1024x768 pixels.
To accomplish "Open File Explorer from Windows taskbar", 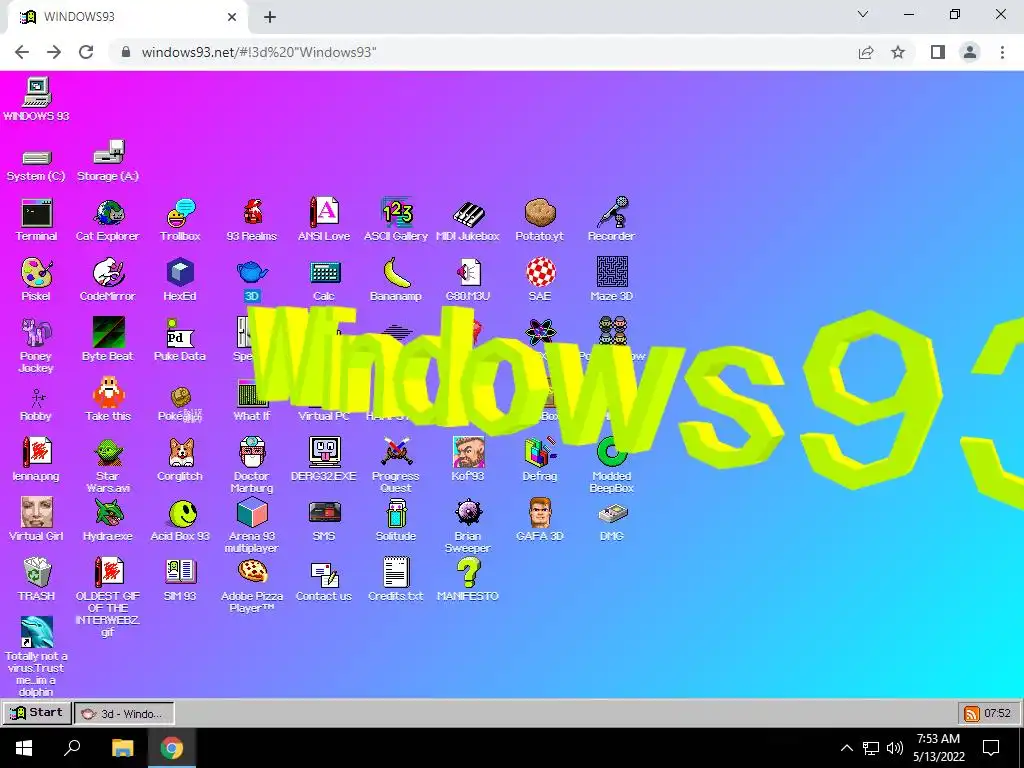I will pos(122,748).
